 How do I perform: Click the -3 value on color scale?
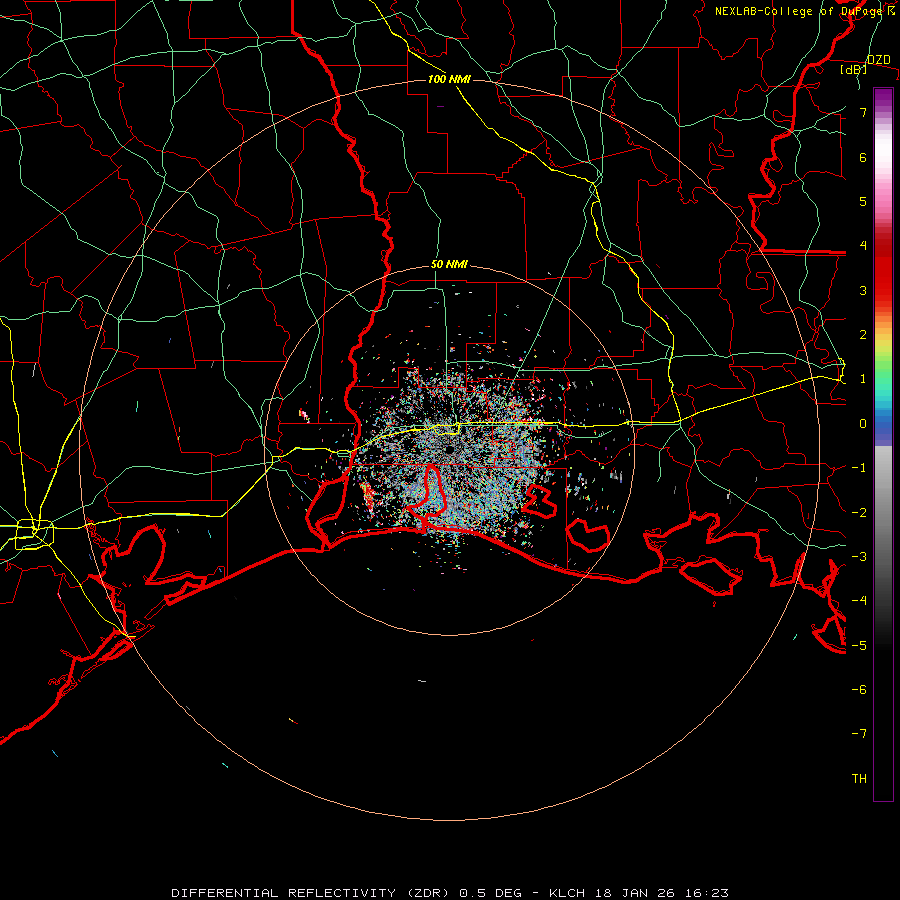click(x=859, y=557)
